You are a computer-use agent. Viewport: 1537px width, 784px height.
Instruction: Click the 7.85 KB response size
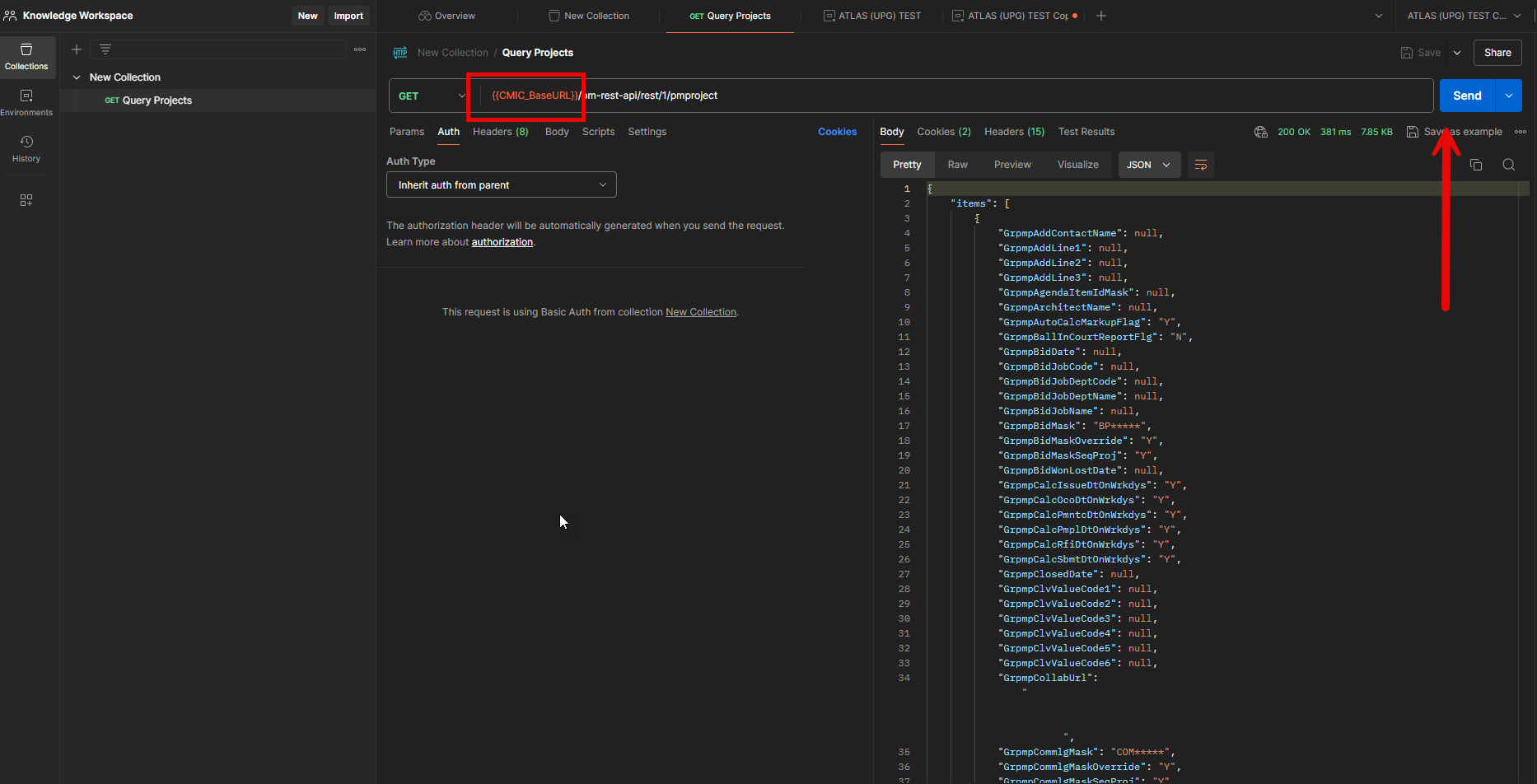(1376, 132)
